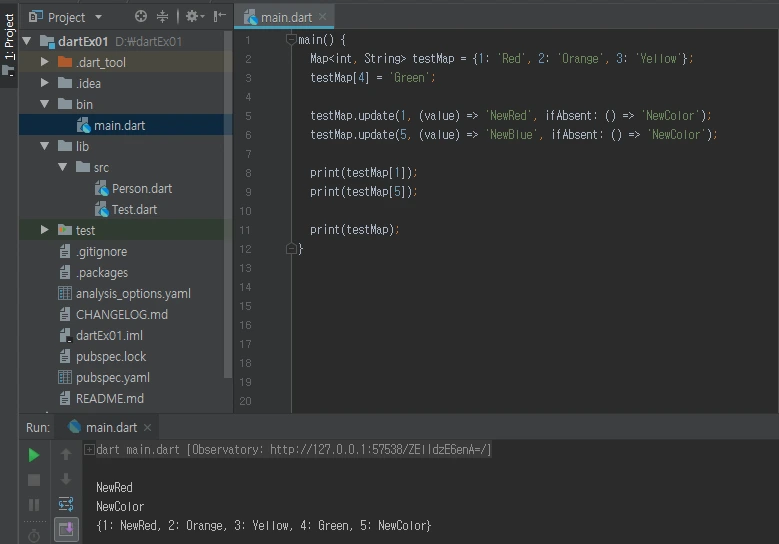This screenshot has height=544, width=779.
Task: Click the map output line in console
Action: tap(263, 526)
